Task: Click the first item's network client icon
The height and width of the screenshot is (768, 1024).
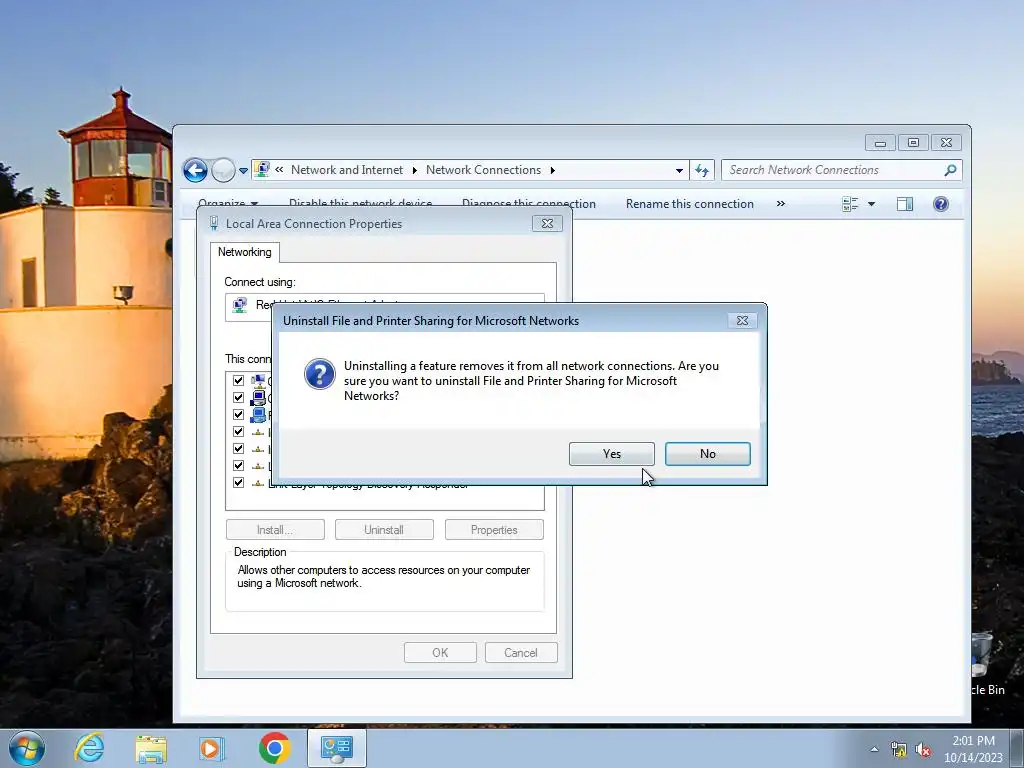Action: [258, 380]
